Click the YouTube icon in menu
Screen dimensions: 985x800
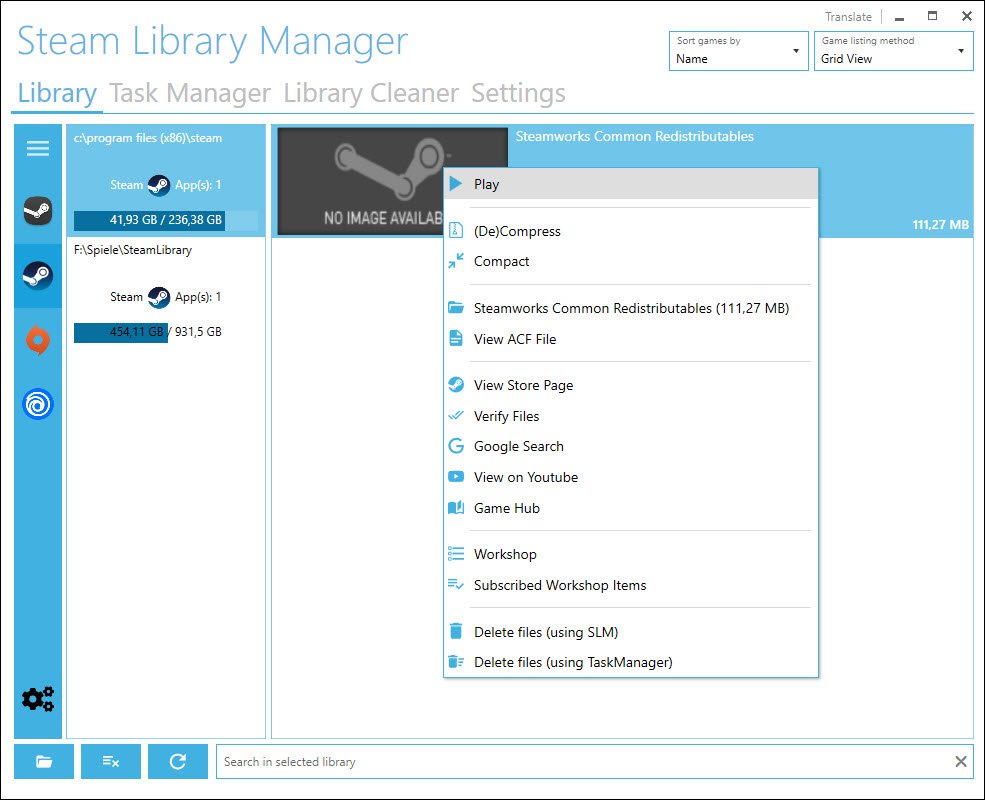pyautogui.click(x=456, y=477)
